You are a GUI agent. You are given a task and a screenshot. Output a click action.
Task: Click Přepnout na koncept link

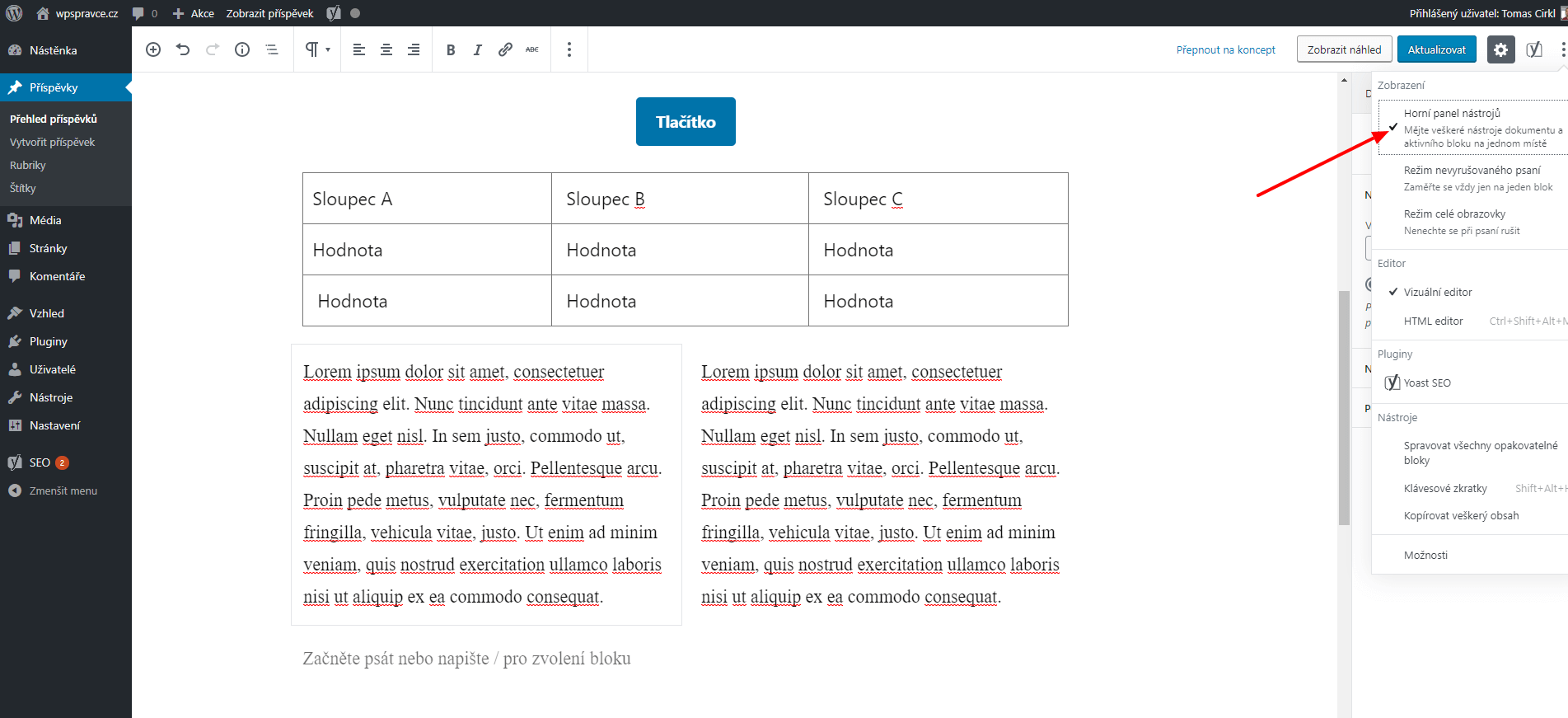pyautogui.click(x=1225, y=49)
